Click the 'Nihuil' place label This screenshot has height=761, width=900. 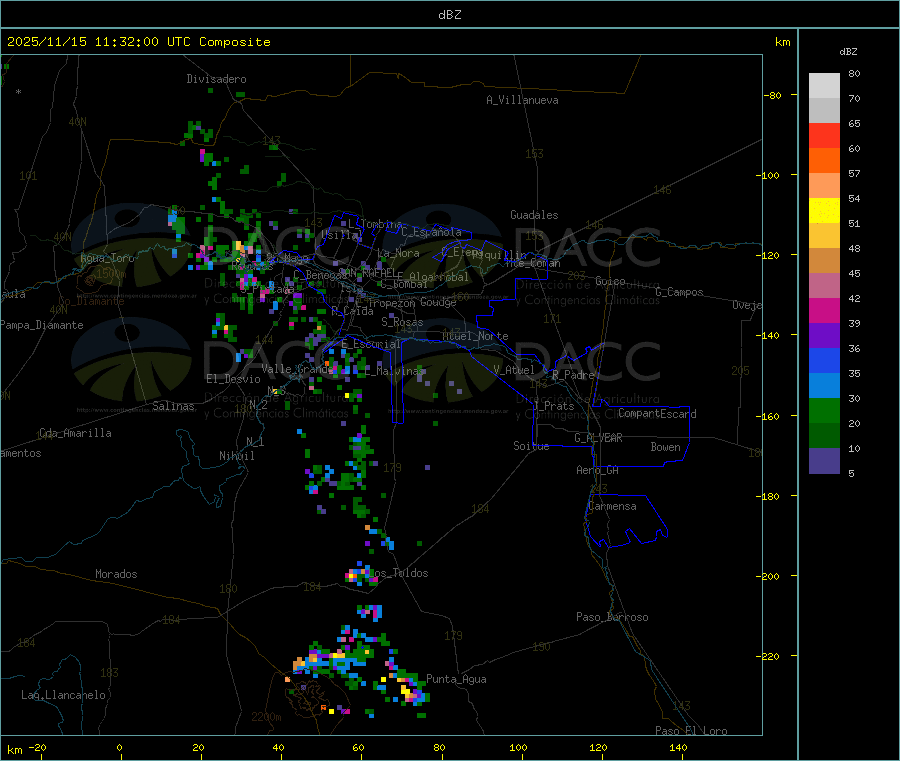236,456
